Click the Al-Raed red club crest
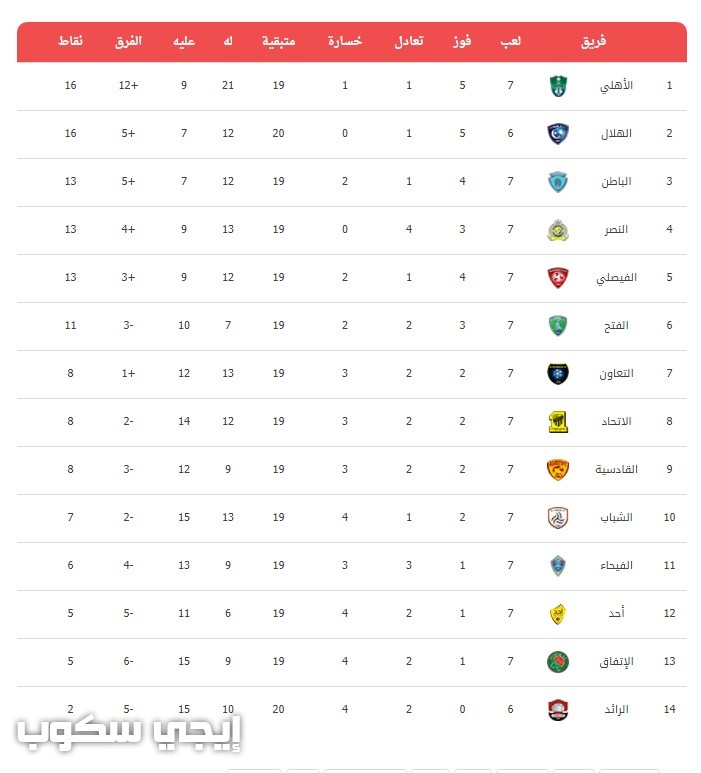 tap(558, 709)
